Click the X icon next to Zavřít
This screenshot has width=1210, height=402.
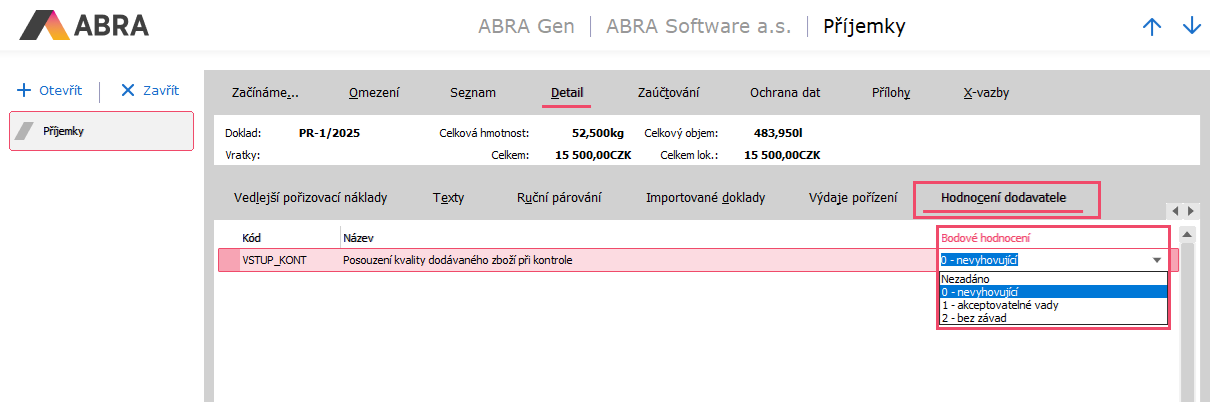(x=127, y=90)
